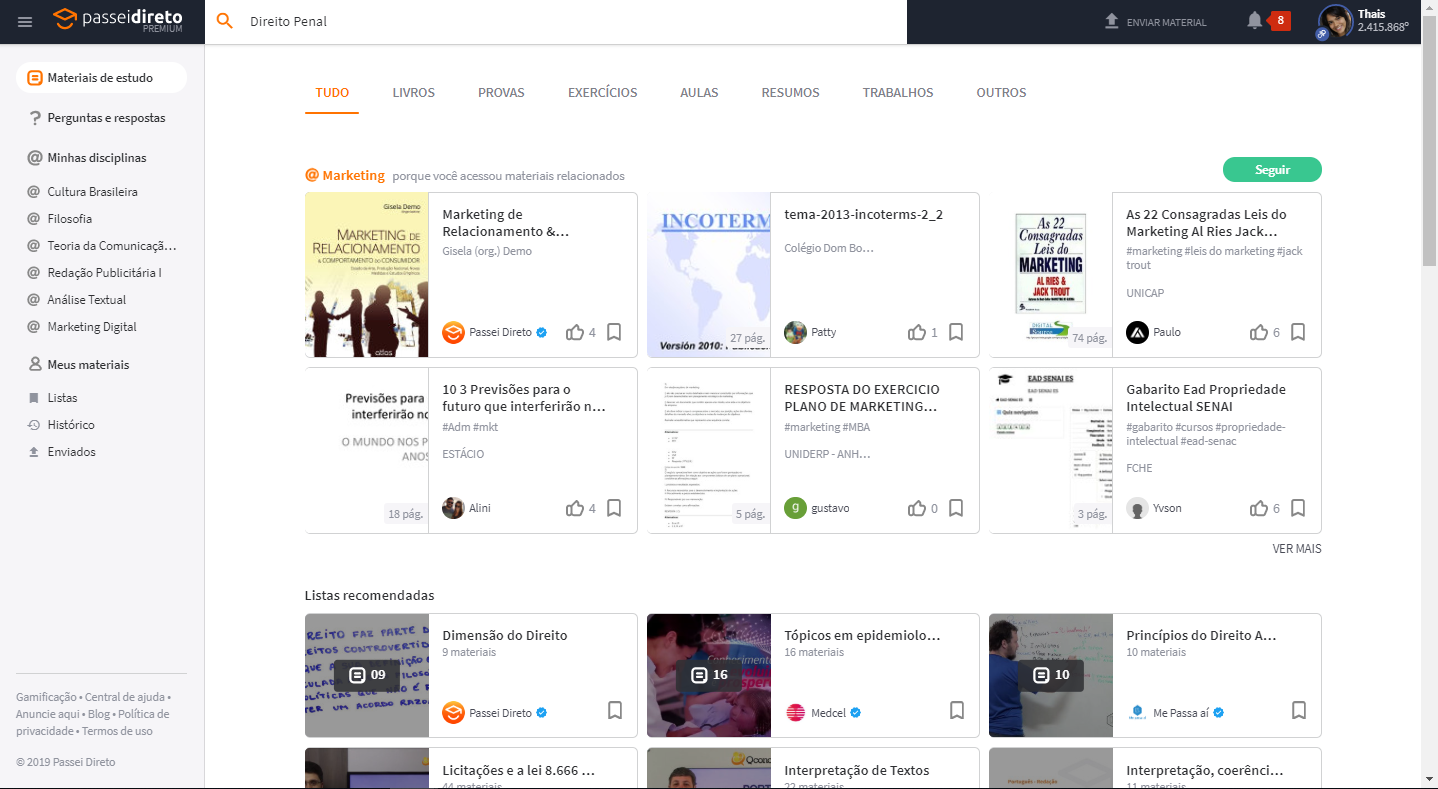Open the Histórico clock icon in sidebar
This screenshot has height=789, width=1438.
point(34,425)
